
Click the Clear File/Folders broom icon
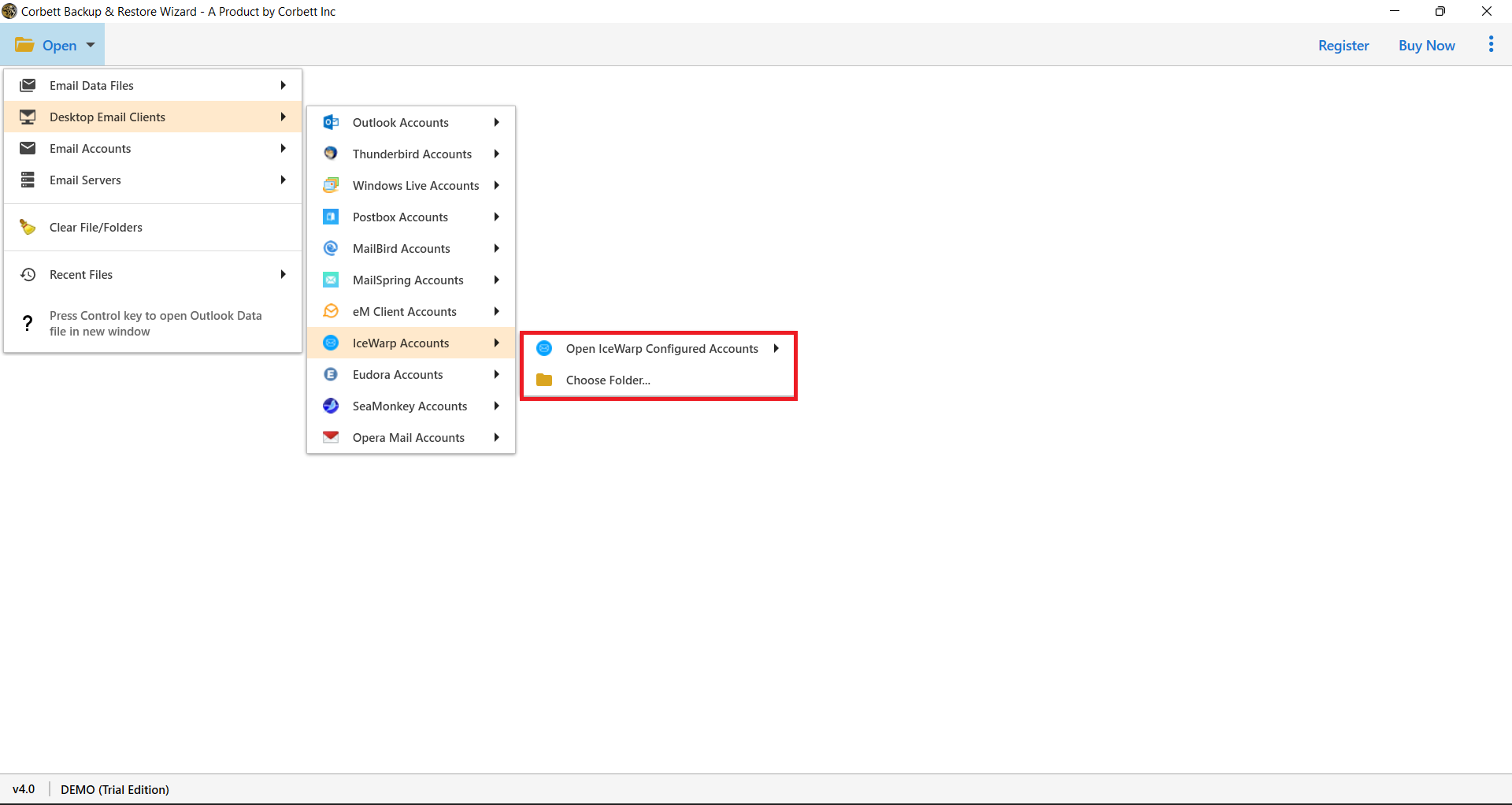pos(28,227)
